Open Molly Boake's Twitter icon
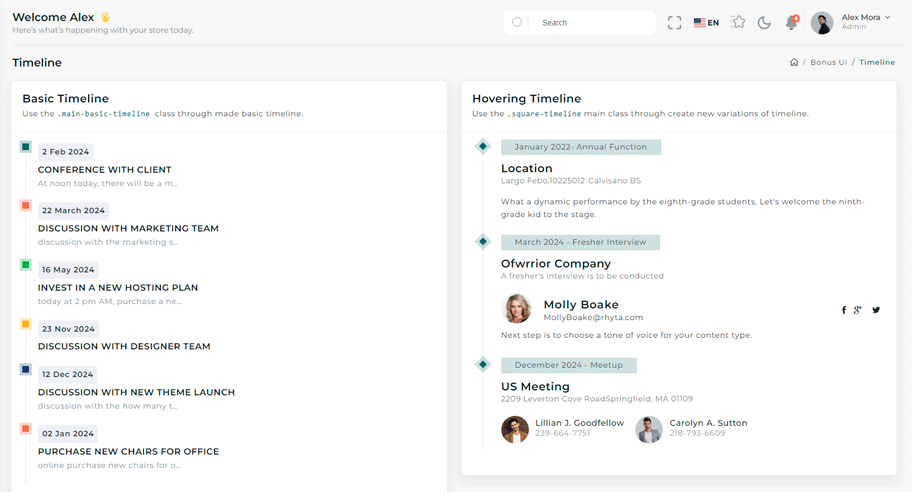The width and height of the screenshot is (913, 492). click(x=876, y=310)
